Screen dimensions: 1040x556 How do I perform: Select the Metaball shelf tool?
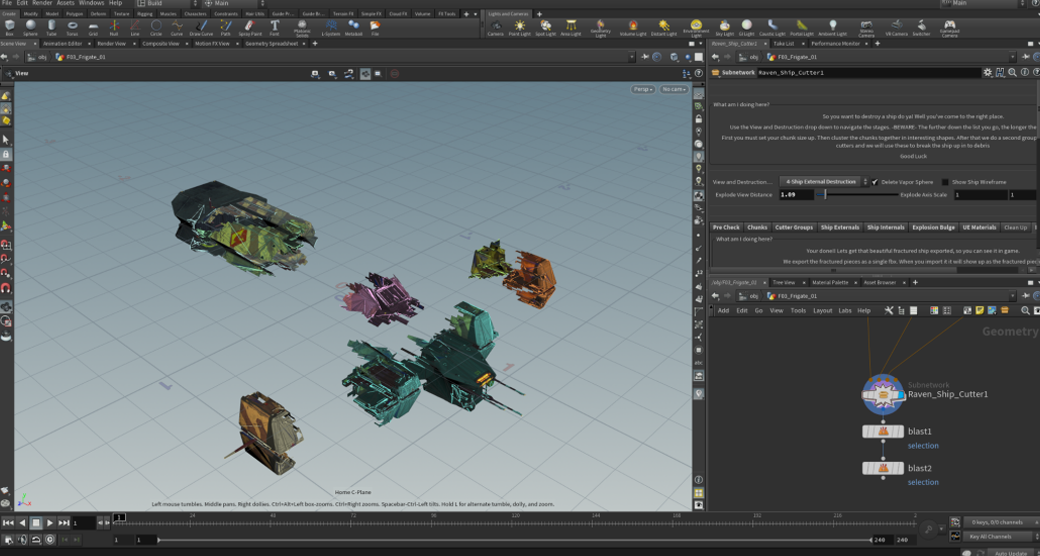point(353,27)
